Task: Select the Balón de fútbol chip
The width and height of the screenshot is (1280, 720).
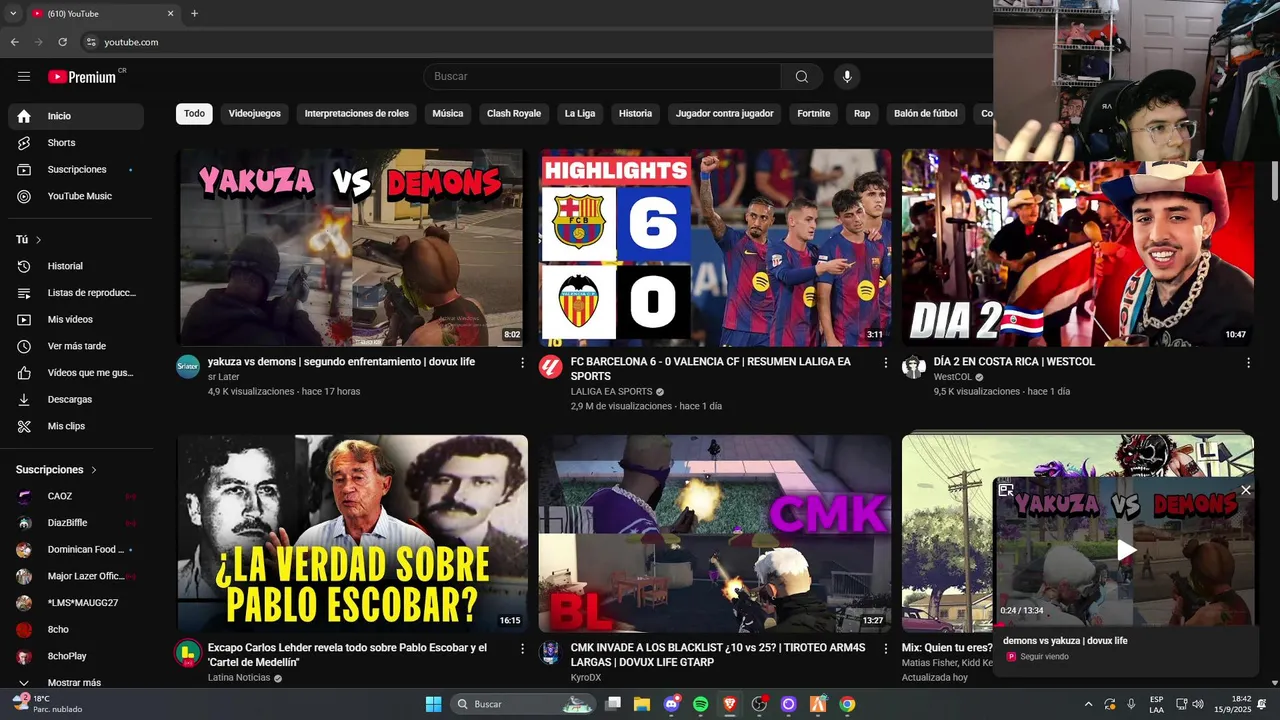Action: pyautogui.click(x=926, y=114)
